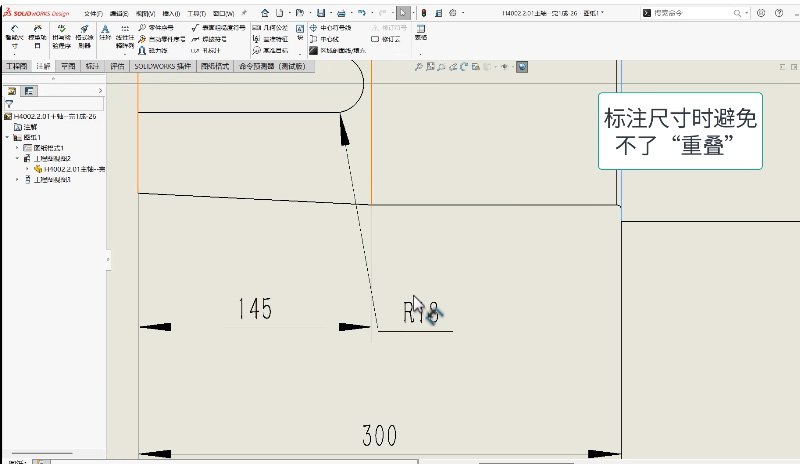Click the Print icon in the title toolbar

pos(341,13)
